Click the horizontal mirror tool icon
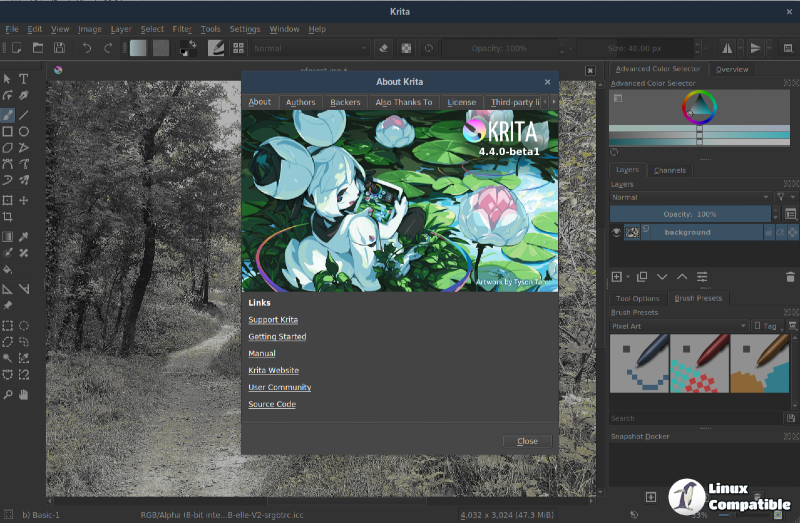 pyautogui.click(x=727, y=47)
